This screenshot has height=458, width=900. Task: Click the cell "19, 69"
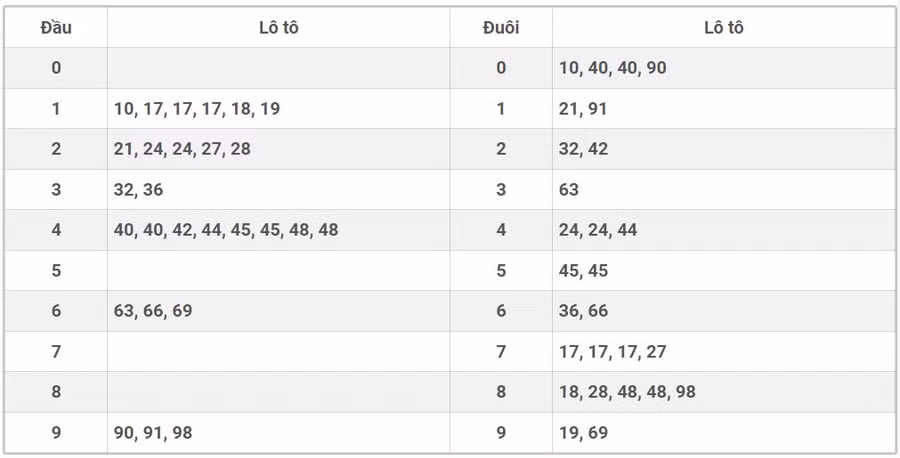coord(584,432)
